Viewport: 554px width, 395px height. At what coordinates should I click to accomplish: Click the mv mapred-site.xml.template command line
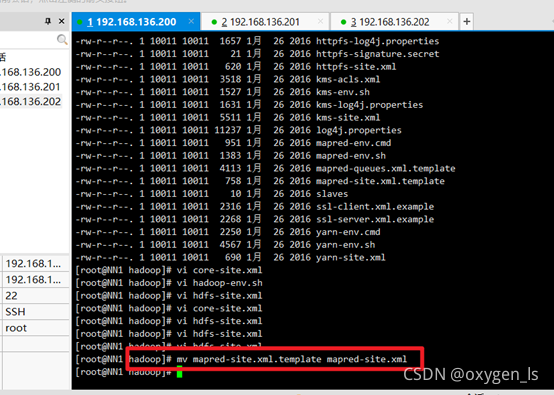pos(292,359)
